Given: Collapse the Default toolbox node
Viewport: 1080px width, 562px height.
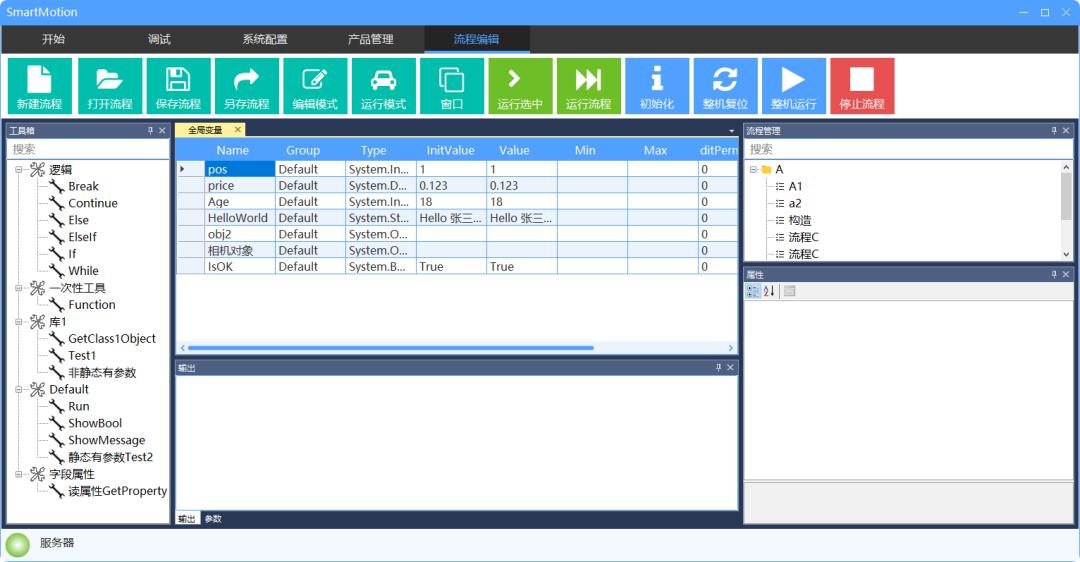Looking at the screenshot, I should pos(19,389).
